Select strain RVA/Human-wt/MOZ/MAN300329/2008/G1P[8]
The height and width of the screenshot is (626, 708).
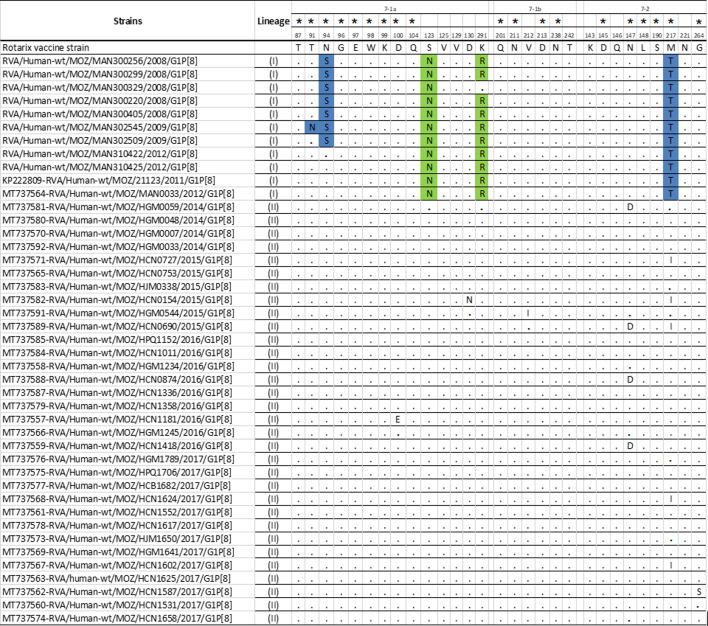(100, 88)
